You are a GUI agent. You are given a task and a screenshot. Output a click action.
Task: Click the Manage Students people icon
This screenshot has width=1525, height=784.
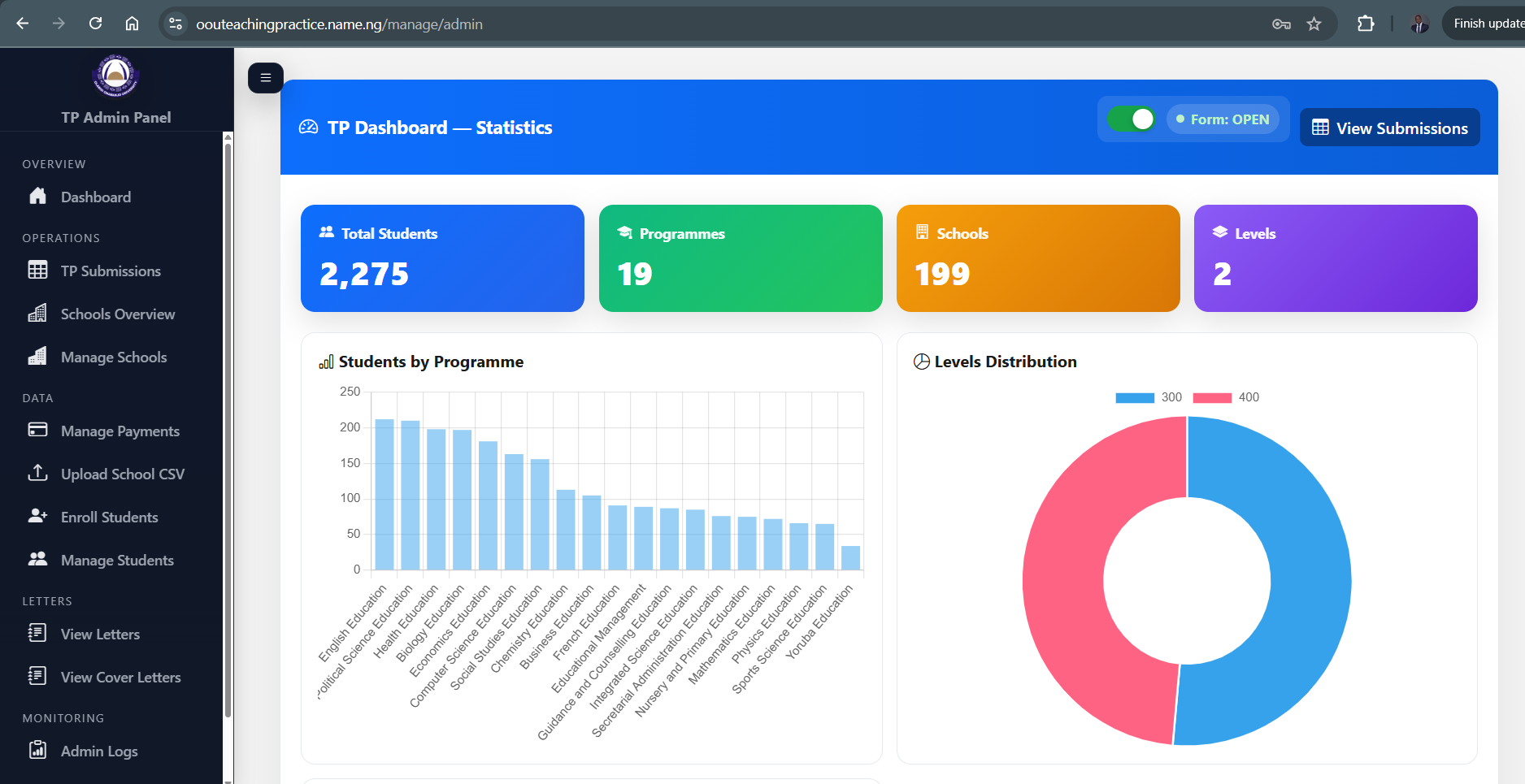[x=37, y=559]
